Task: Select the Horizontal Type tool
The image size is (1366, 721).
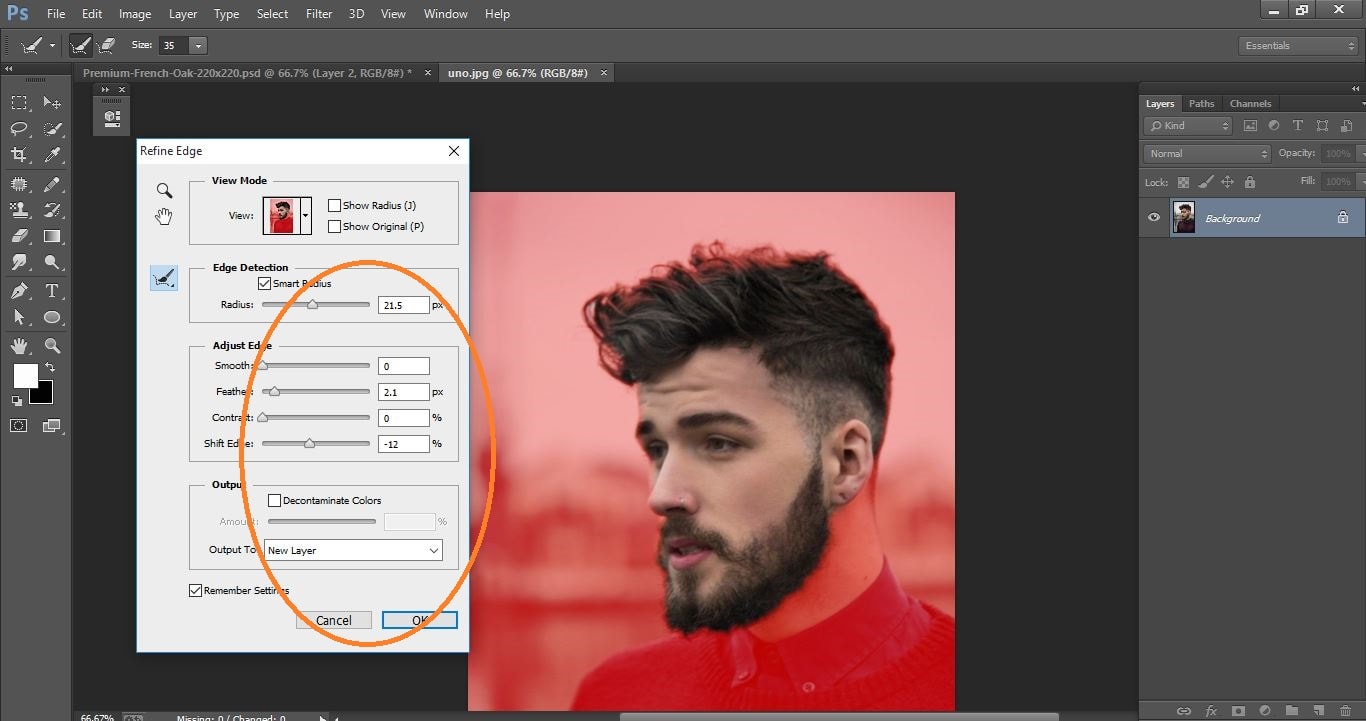Action: (52, 290)
